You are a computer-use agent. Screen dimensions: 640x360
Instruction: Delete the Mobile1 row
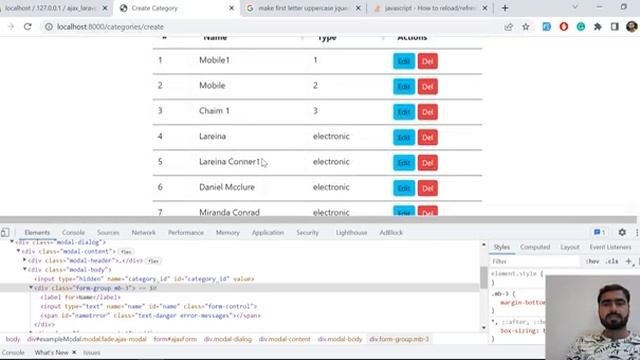[427, 61]
